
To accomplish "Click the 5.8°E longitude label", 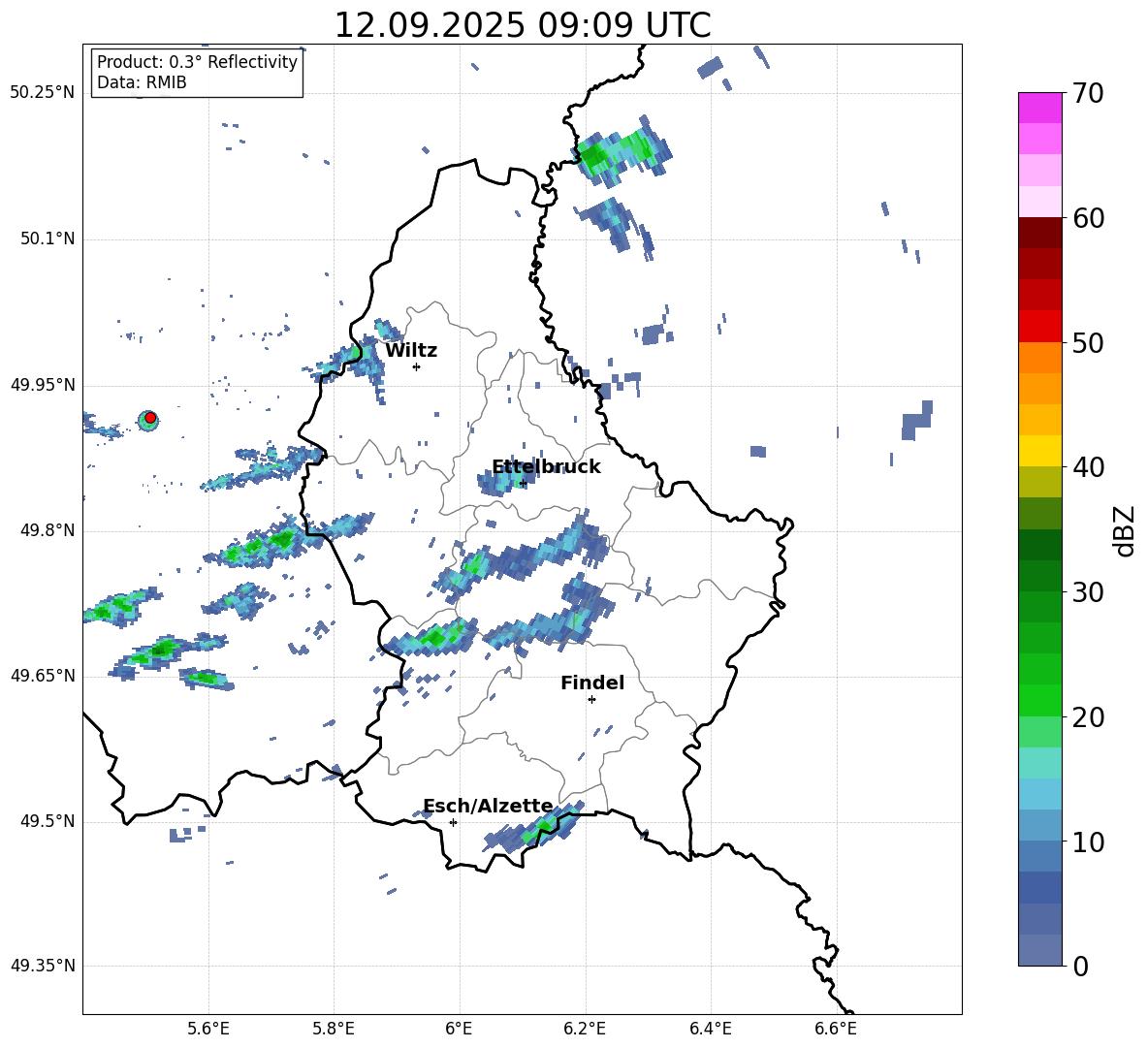I will point(334,1030).
